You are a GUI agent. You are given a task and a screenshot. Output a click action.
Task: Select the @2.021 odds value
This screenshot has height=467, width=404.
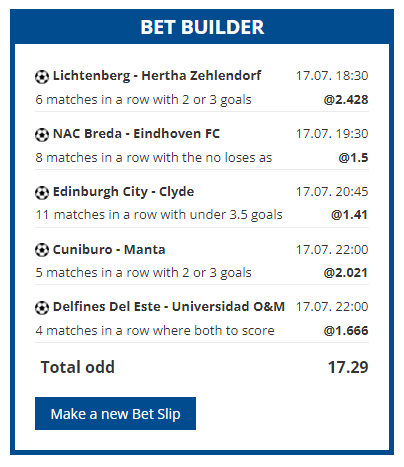[x=346, y=273]
